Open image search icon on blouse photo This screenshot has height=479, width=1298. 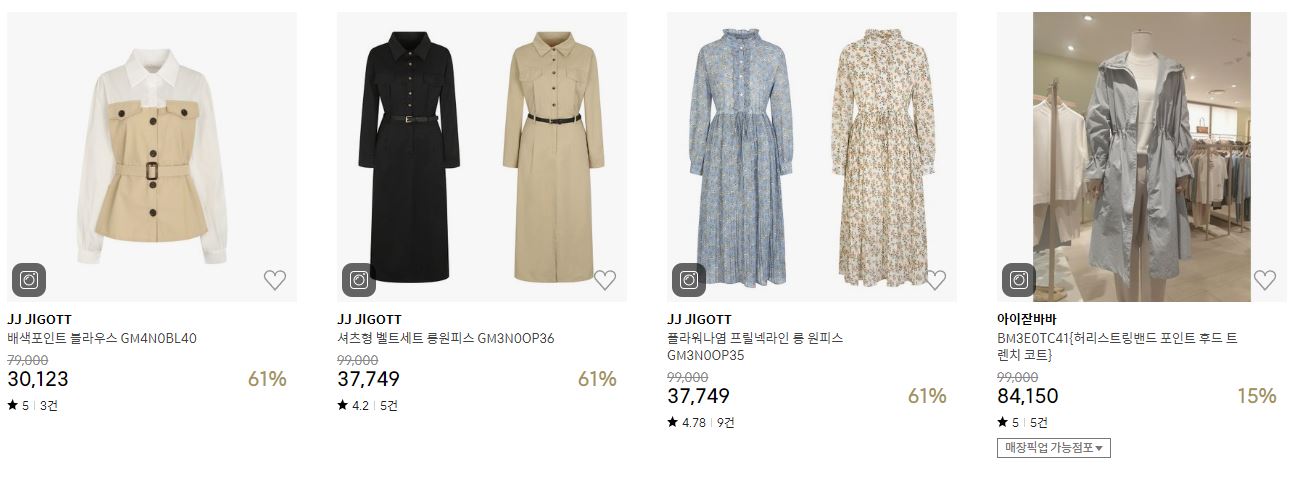tap(29, 280)
